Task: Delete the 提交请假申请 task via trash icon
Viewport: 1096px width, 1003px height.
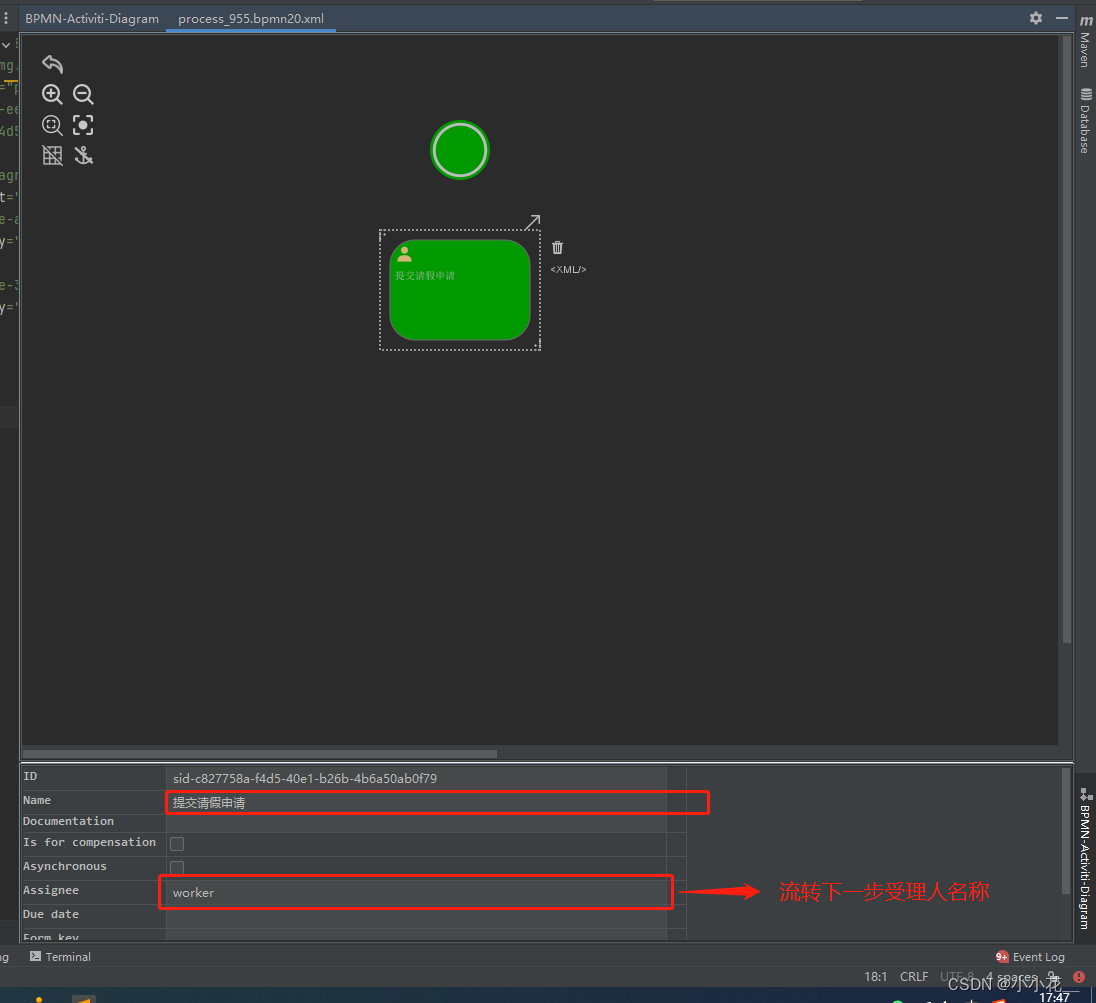Action: tap(557, 247)
